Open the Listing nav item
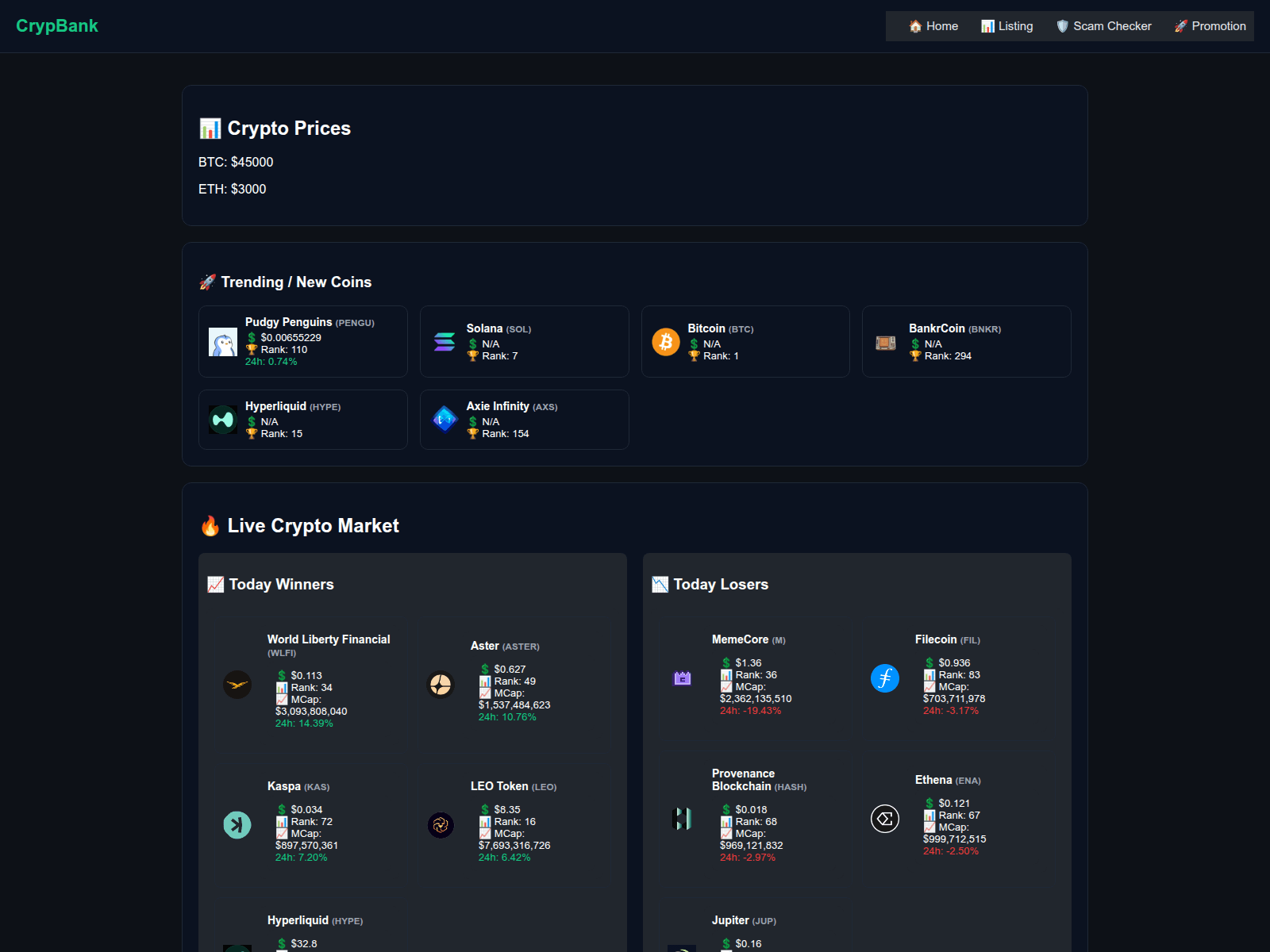Screen dimensions: 1270x952 pos(1007,26)
